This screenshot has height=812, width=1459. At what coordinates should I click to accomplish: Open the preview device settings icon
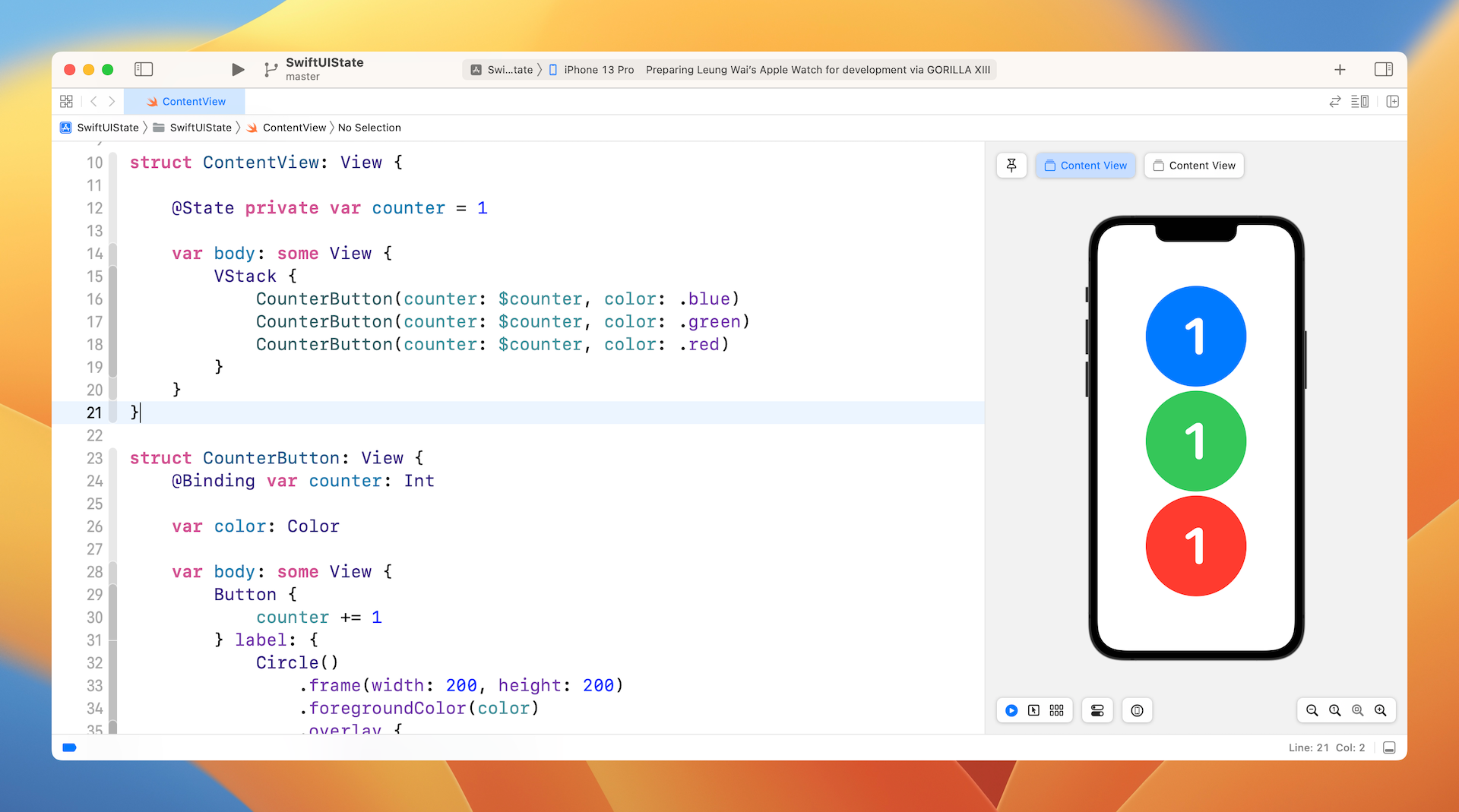coord(1097,711)
